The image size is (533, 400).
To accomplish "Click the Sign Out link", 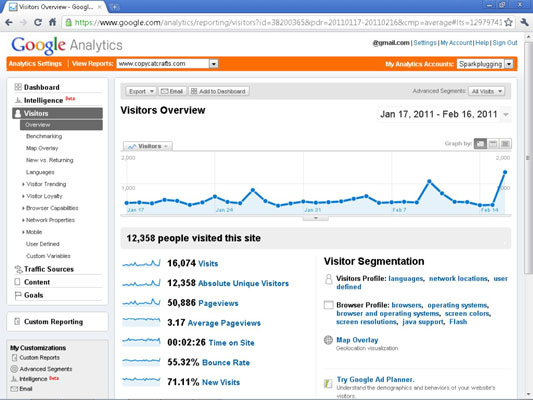I will (505, 43).
